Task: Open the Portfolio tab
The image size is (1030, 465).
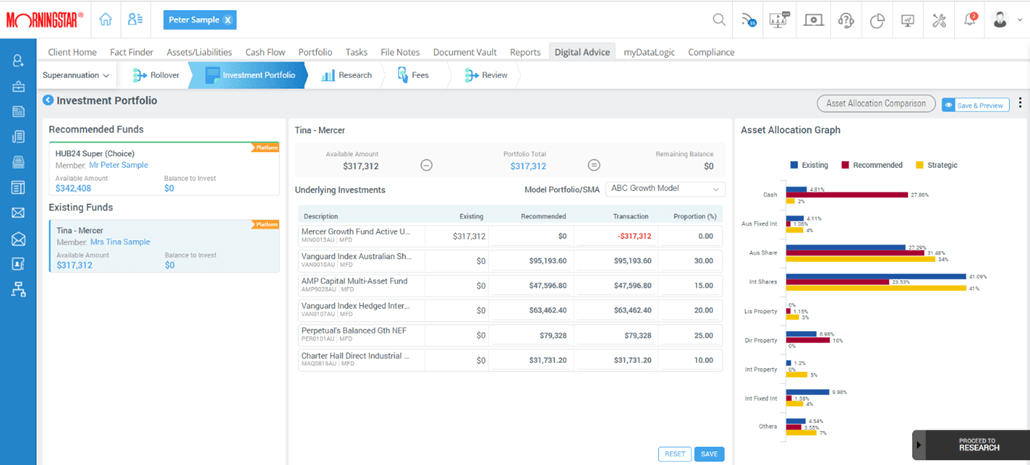Action: [315, 52]
